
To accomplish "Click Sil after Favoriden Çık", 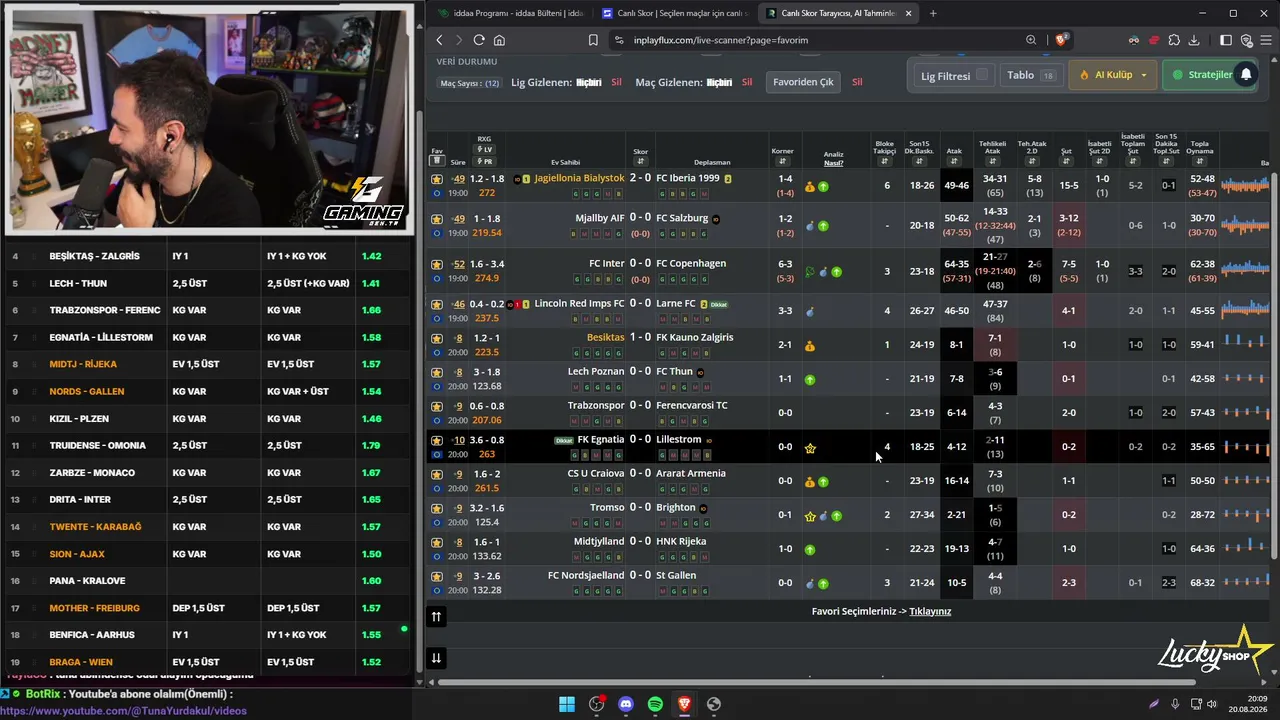I will point(857,82).
